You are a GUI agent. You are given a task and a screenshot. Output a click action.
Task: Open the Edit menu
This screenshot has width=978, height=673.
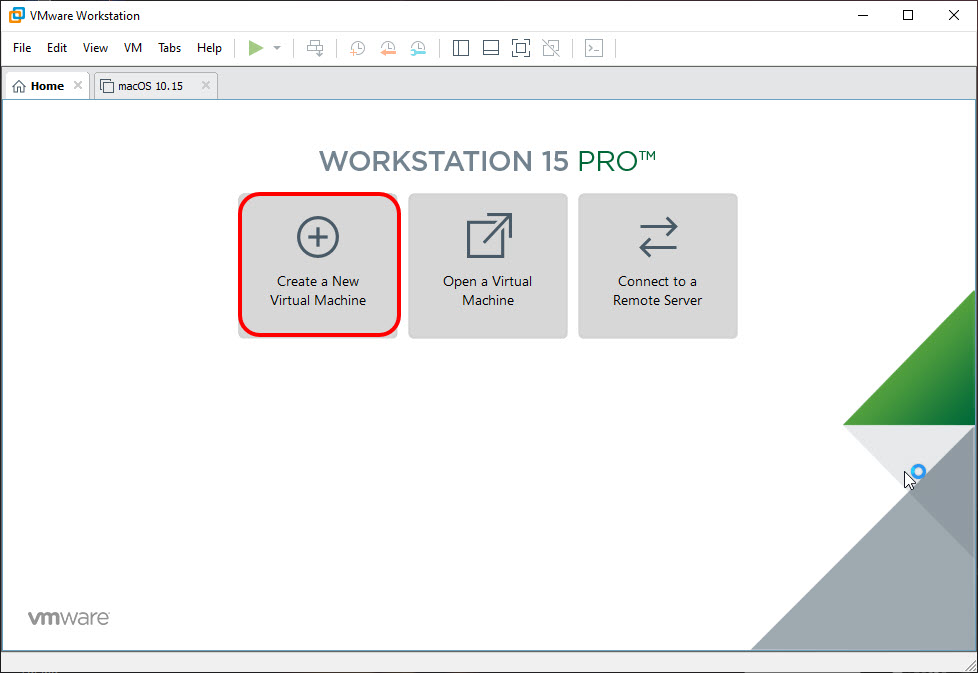pyautogui.click(x=57, y=48)
